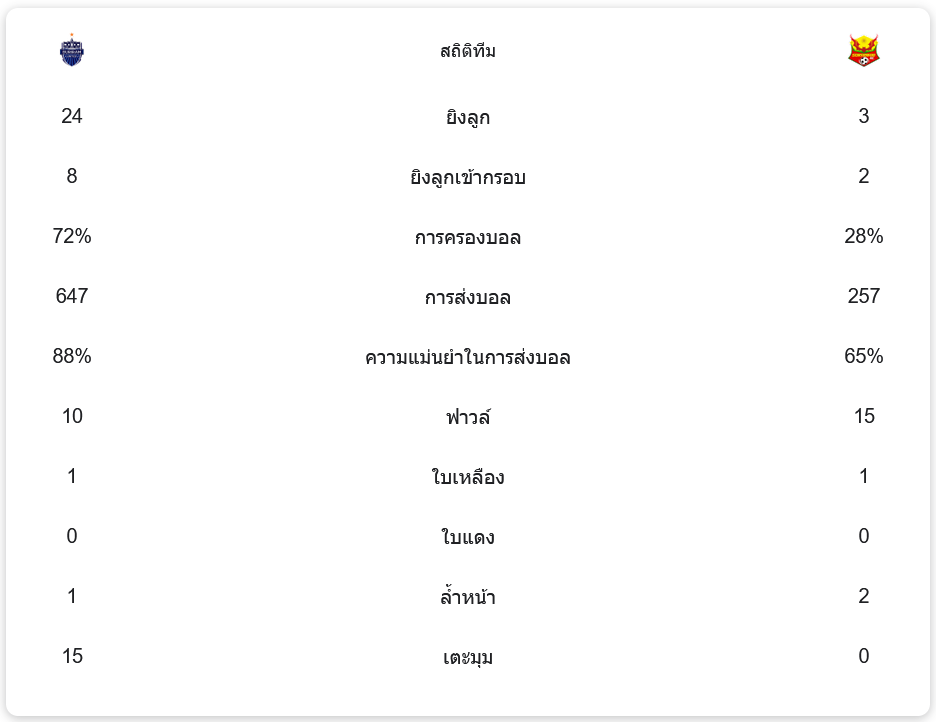This screenshot has width=936, height=722.
Task: Select the 647 passes value
Action: click(72, 297)
